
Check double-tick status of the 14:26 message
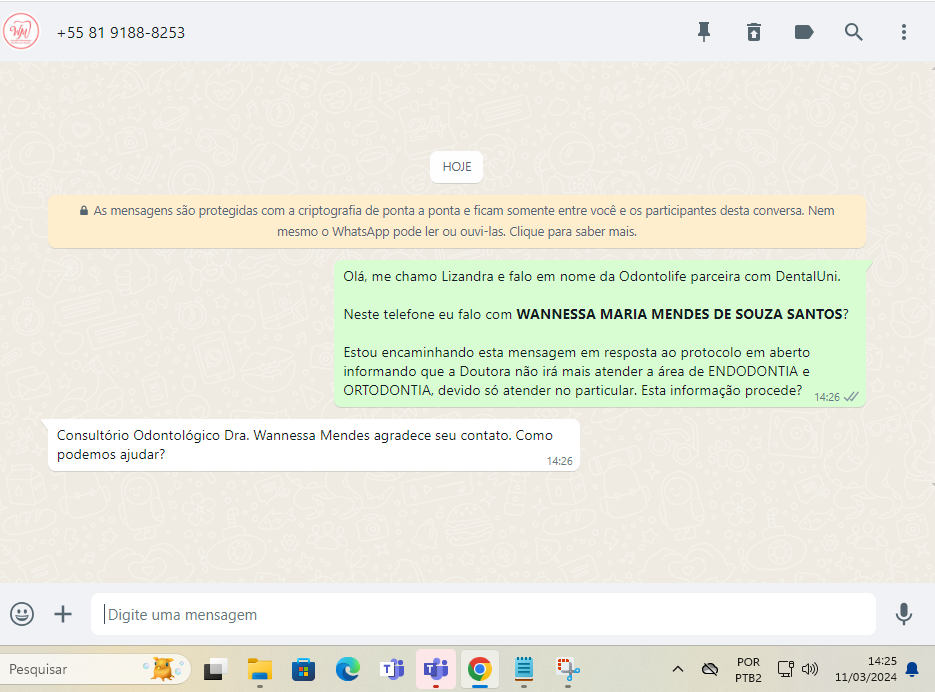click(x=852, y=397)
